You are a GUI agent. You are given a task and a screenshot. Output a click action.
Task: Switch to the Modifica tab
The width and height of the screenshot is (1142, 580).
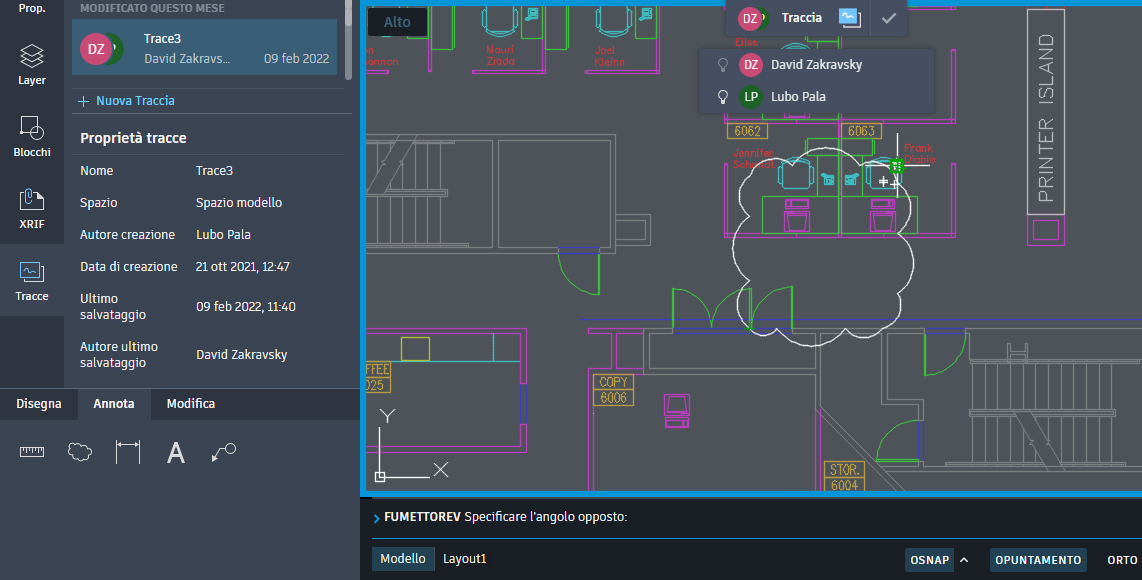[x=191, y=404]
